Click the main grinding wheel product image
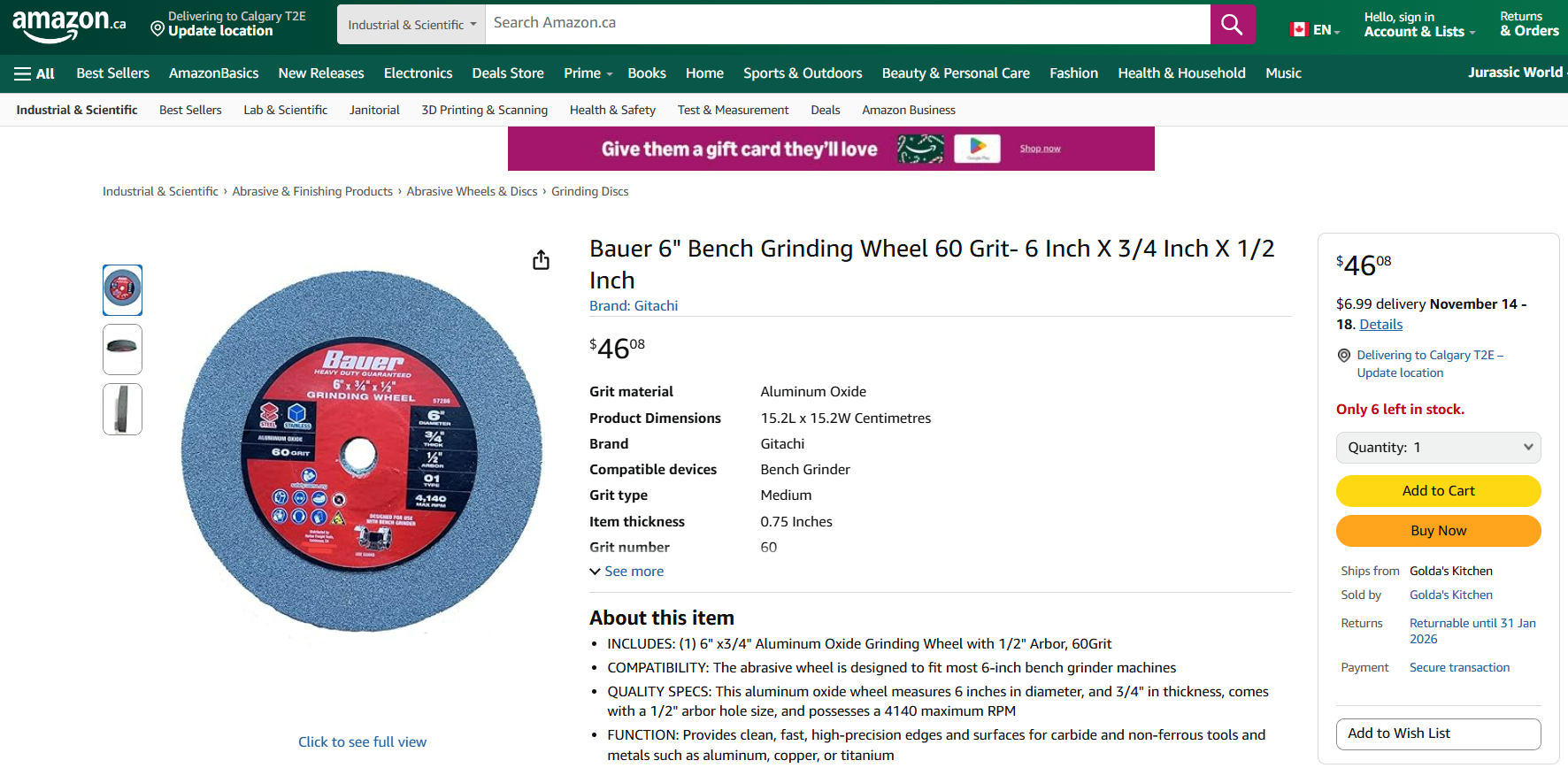This screenshot has width=1568, height=768. pyautogui.click(x=362, y=451)
